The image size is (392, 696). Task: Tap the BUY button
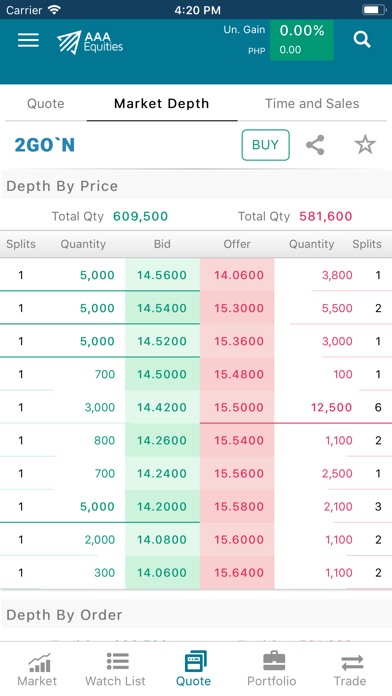[x=265, y=145]
